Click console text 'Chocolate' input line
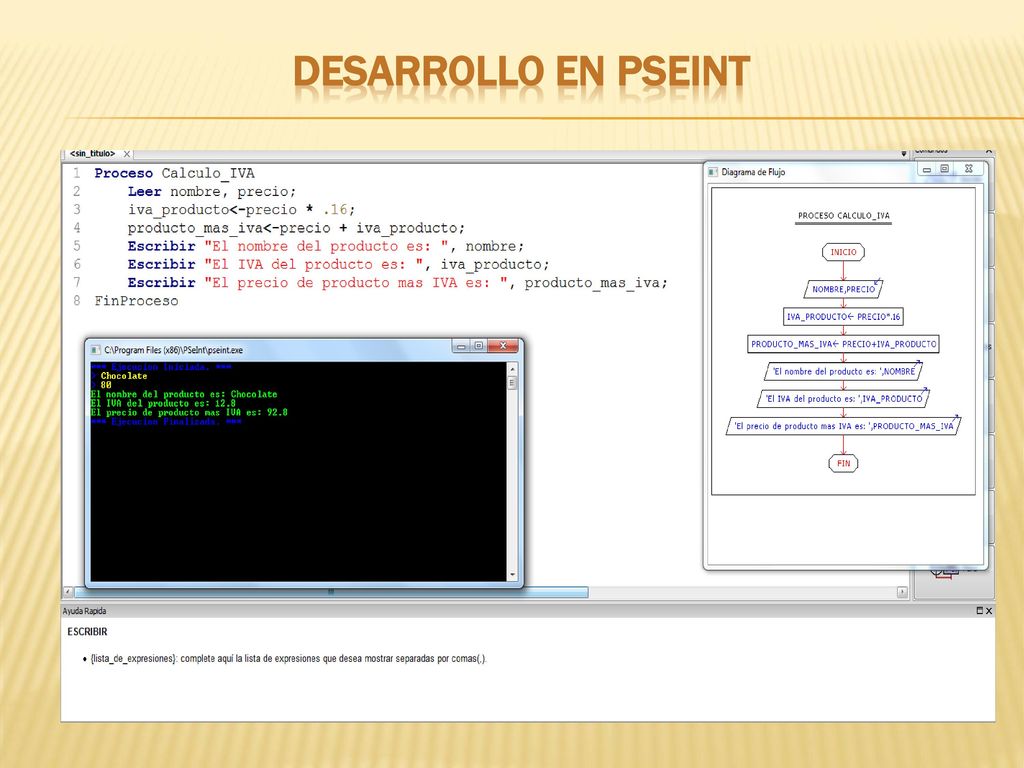The height and width of the screenshot is (768, 1024). [x=123, y=376]
